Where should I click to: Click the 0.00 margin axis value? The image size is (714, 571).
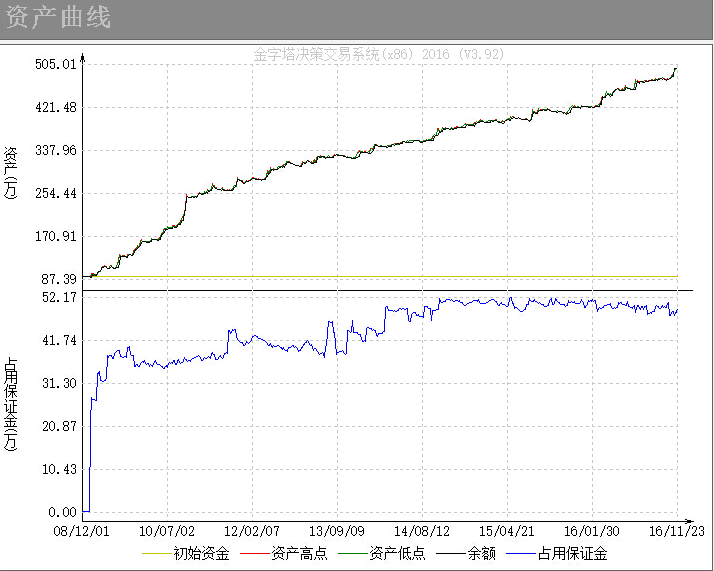click(x=62, y=512)
